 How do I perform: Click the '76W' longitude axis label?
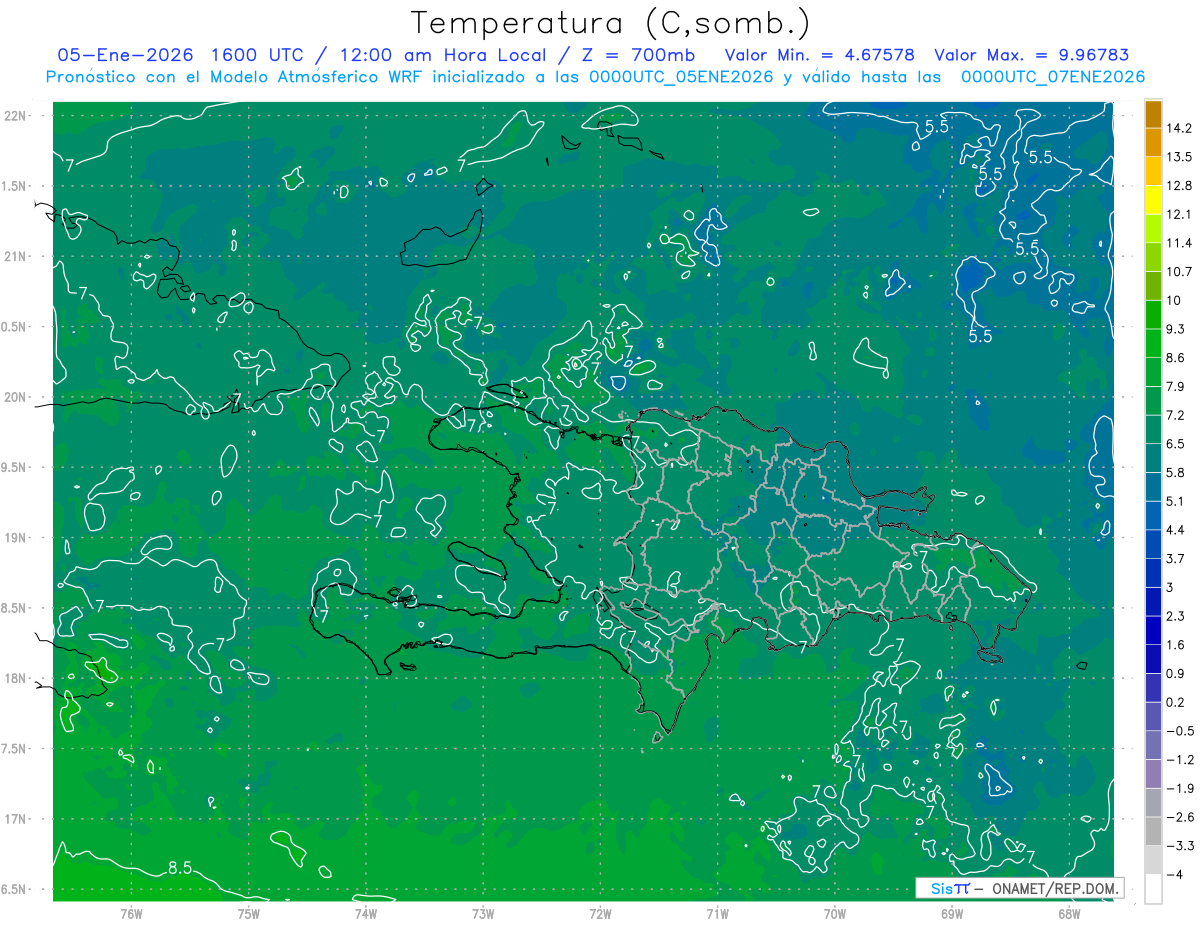click(131, 913)
